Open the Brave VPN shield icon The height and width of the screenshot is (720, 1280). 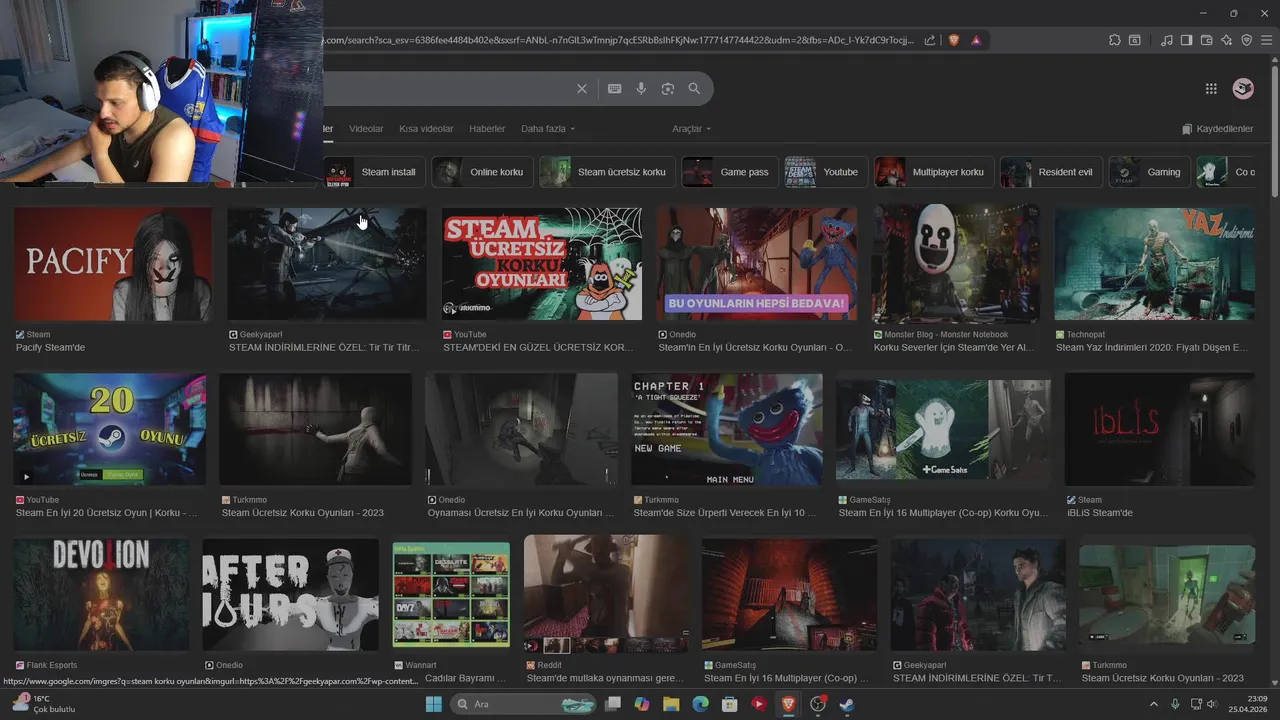click(x=1247, y=40)
